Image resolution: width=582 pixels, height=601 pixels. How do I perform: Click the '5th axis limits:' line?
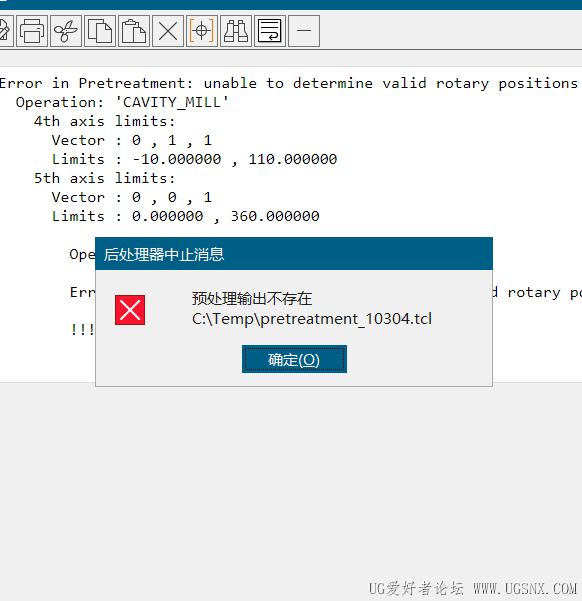pos(104,178)
